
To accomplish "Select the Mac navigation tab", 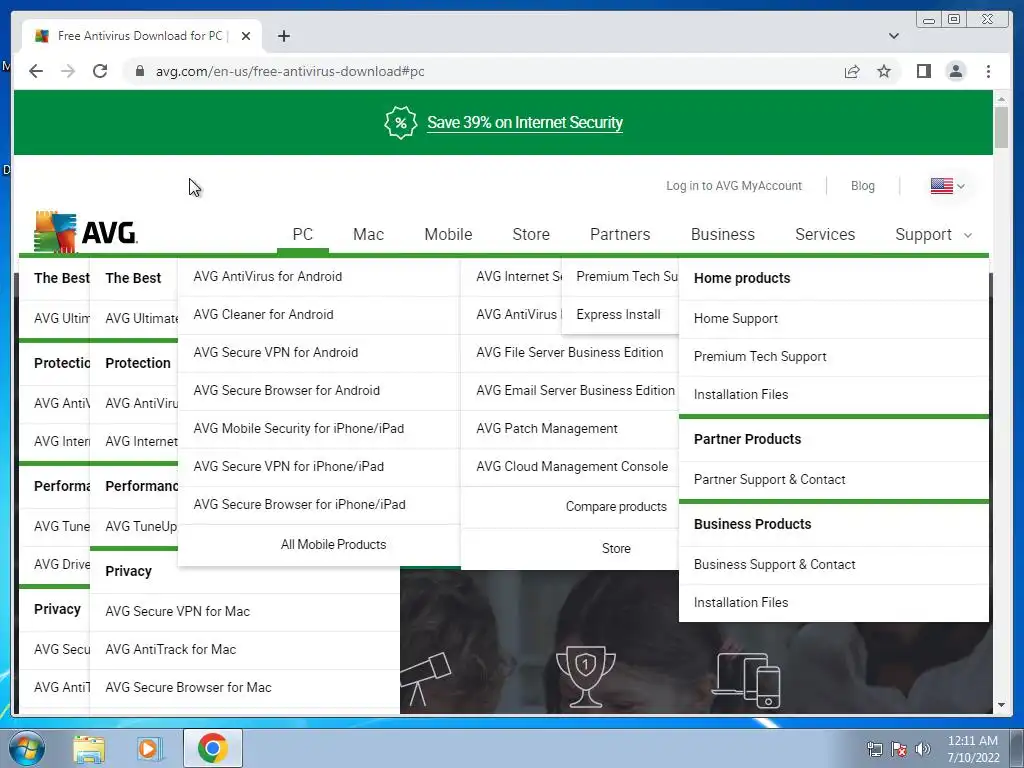I will click(368, 234).
